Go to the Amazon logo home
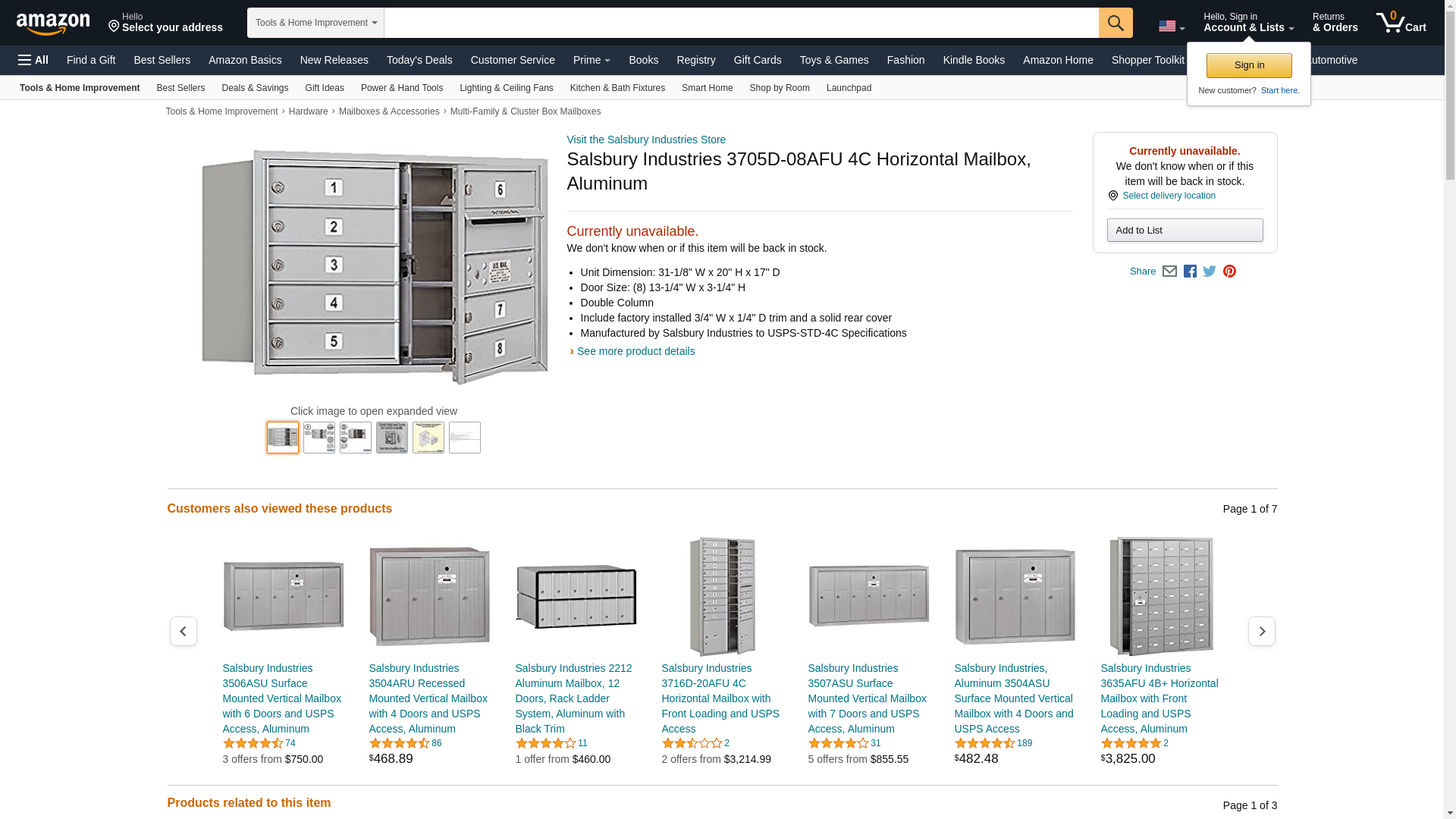 (x=53, y=24)
